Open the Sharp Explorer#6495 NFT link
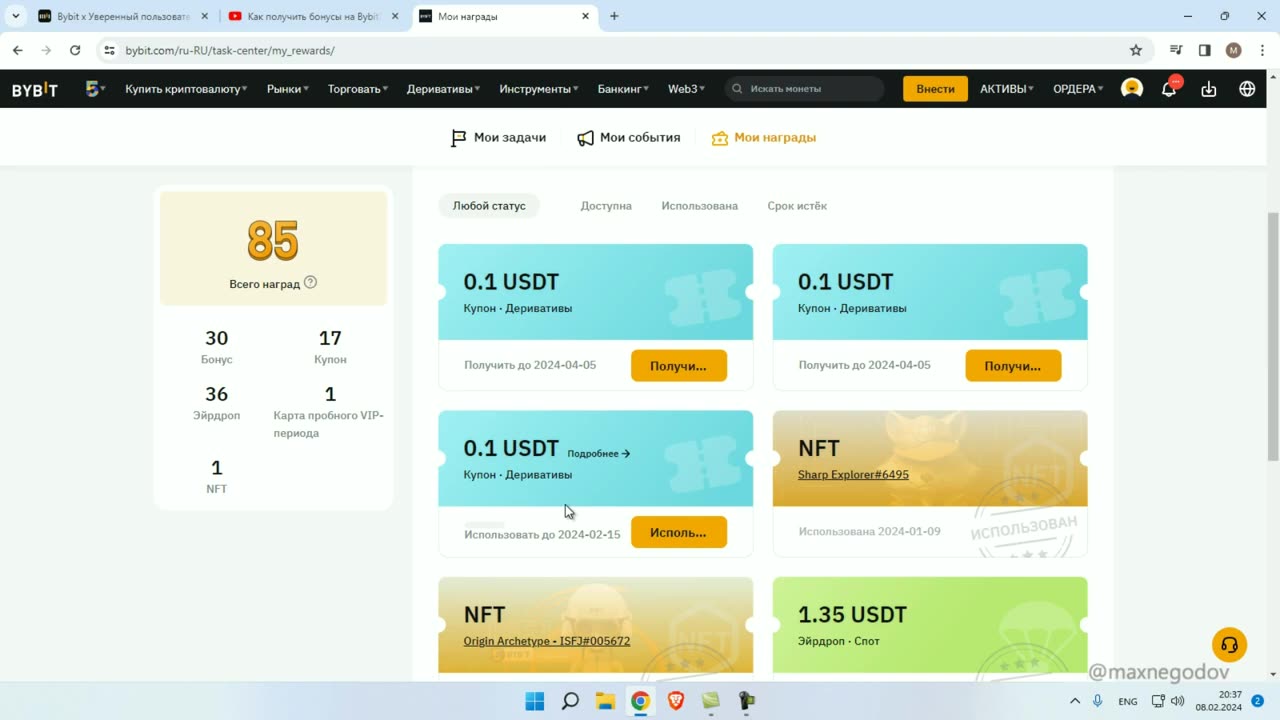The image size is (1280, 720). (x=853, y=475)
